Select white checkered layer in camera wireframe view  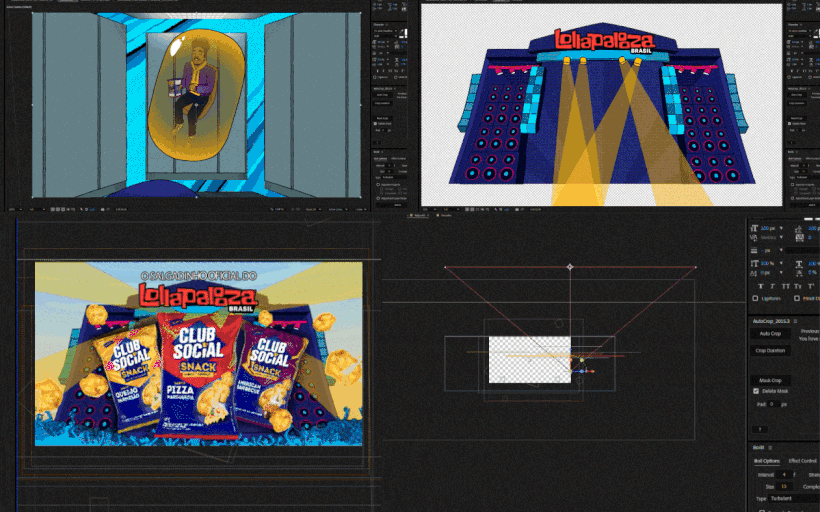529,360
